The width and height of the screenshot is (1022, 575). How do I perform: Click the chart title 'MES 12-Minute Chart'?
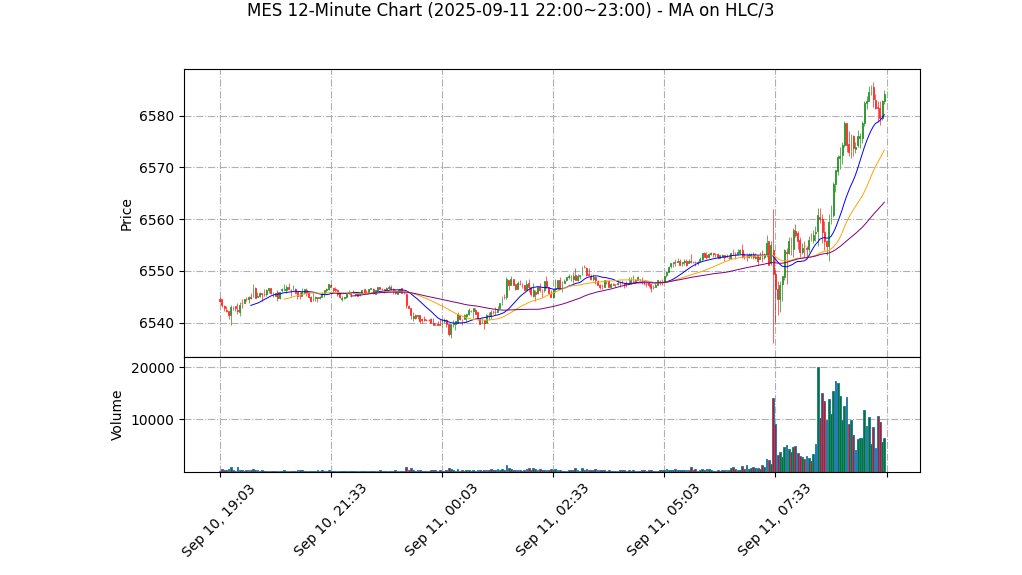tap(510, 10)
